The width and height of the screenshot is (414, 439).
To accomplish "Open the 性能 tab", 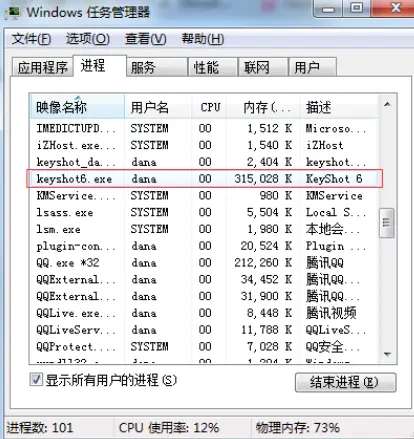I will click(213, 67).
